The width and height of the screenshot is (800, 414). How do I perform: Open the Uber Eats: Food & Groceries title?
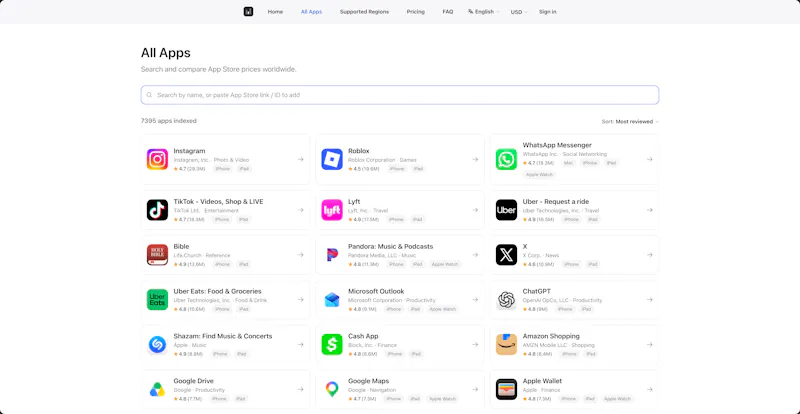pyautogui.click(x=217, y=291)
